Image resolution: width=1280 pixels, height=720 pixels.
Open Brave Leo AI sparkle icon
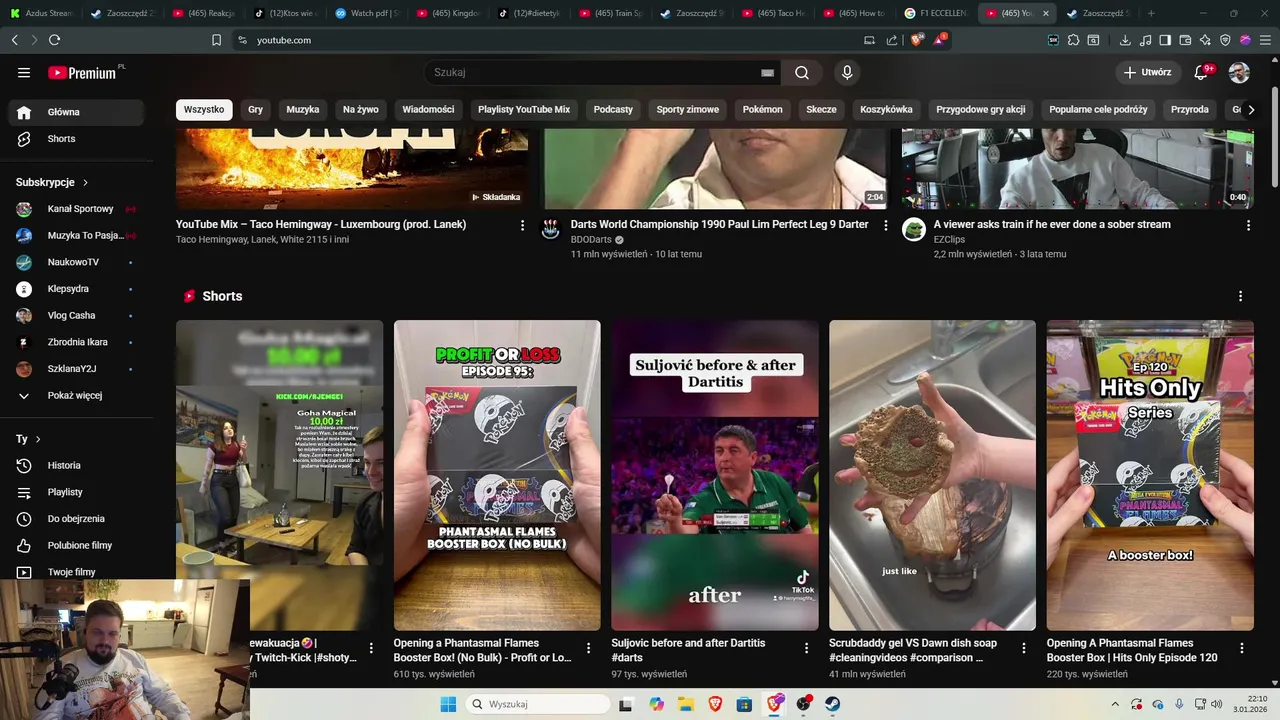point(1205,40)
